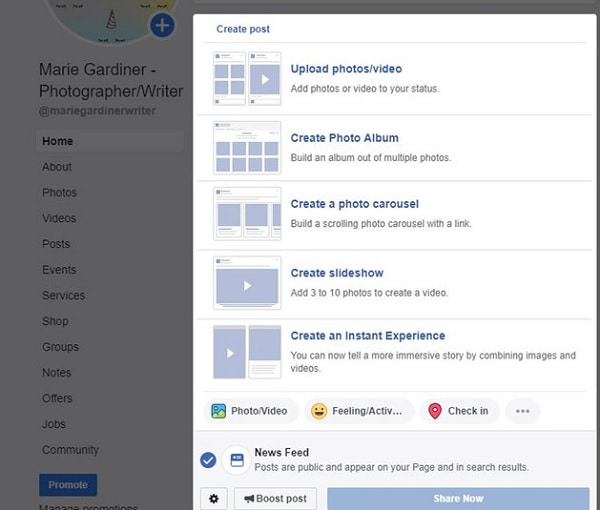The width and height of the screenshot is (600, 510).
Task: Click the Create post heading
Action: click(243, 29)
